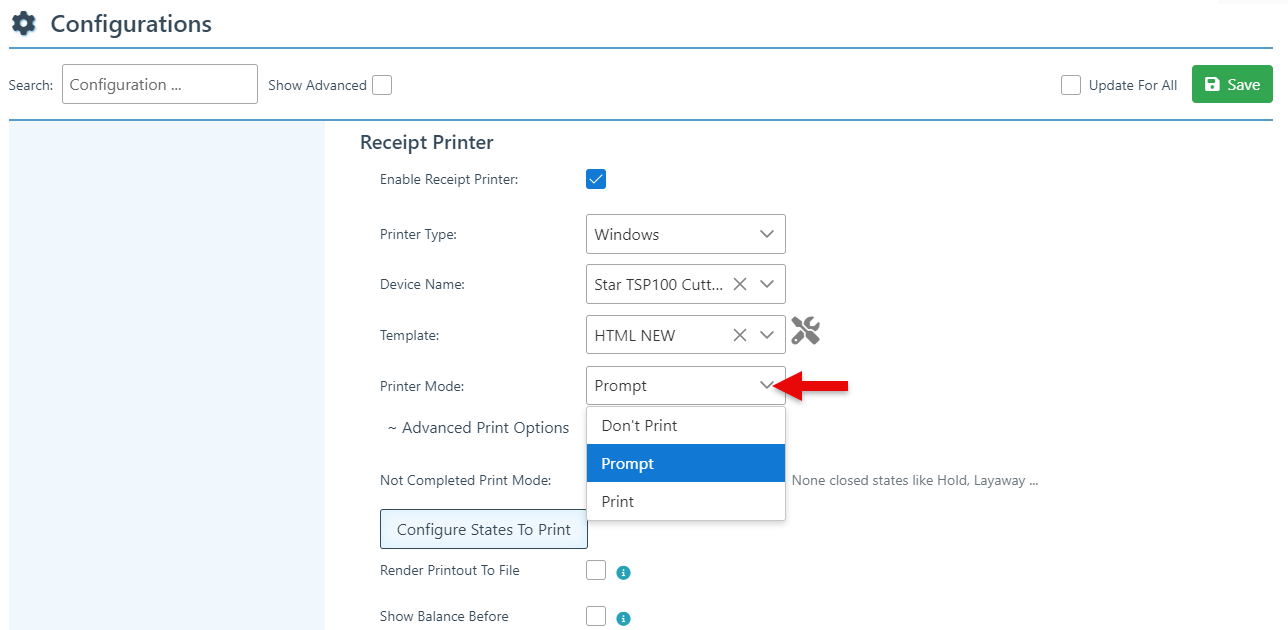Image resolution: width=1288 pixels, height=630 pixels.
Task: Toggle the Show Advanced checkbox
Action: 382,85
